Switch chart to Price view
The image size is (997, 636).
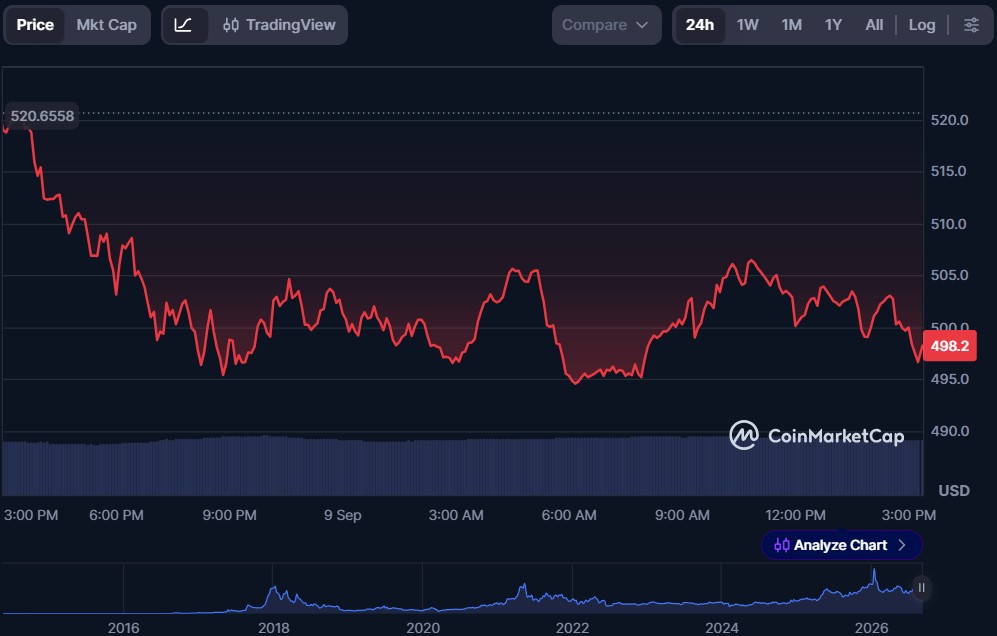[x=35, y=25]
